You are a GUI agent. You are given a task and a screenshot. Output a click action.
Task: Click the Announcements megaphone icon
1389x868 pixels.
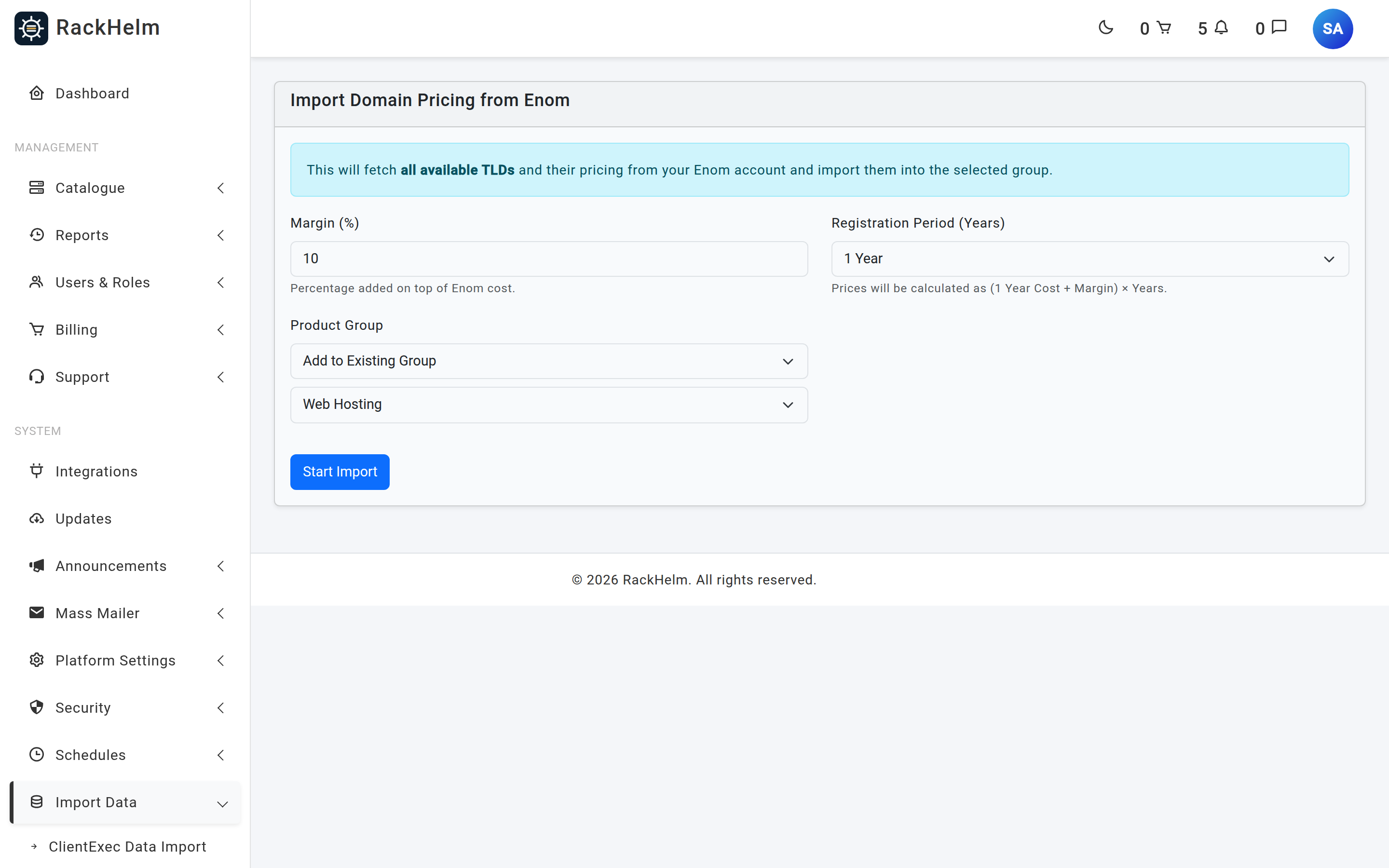pos(37,566)
